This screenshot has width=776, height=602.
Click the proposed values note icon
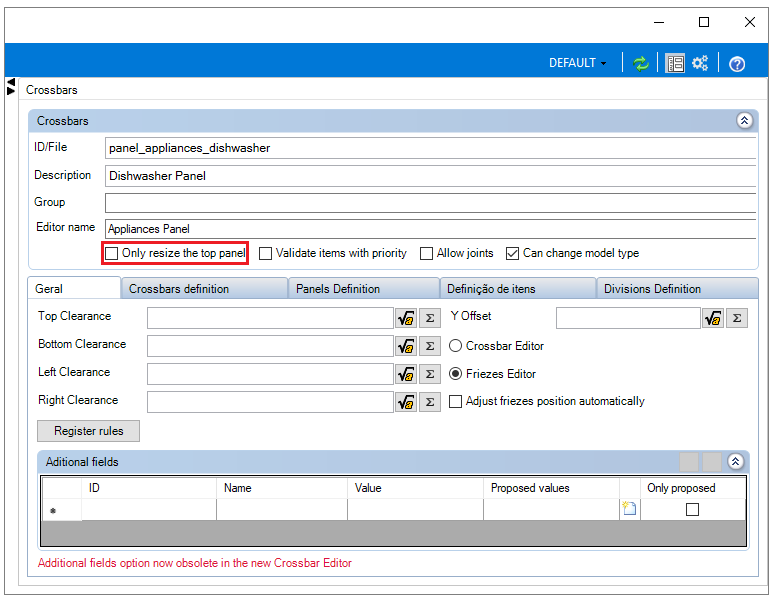tap(630, 508)
